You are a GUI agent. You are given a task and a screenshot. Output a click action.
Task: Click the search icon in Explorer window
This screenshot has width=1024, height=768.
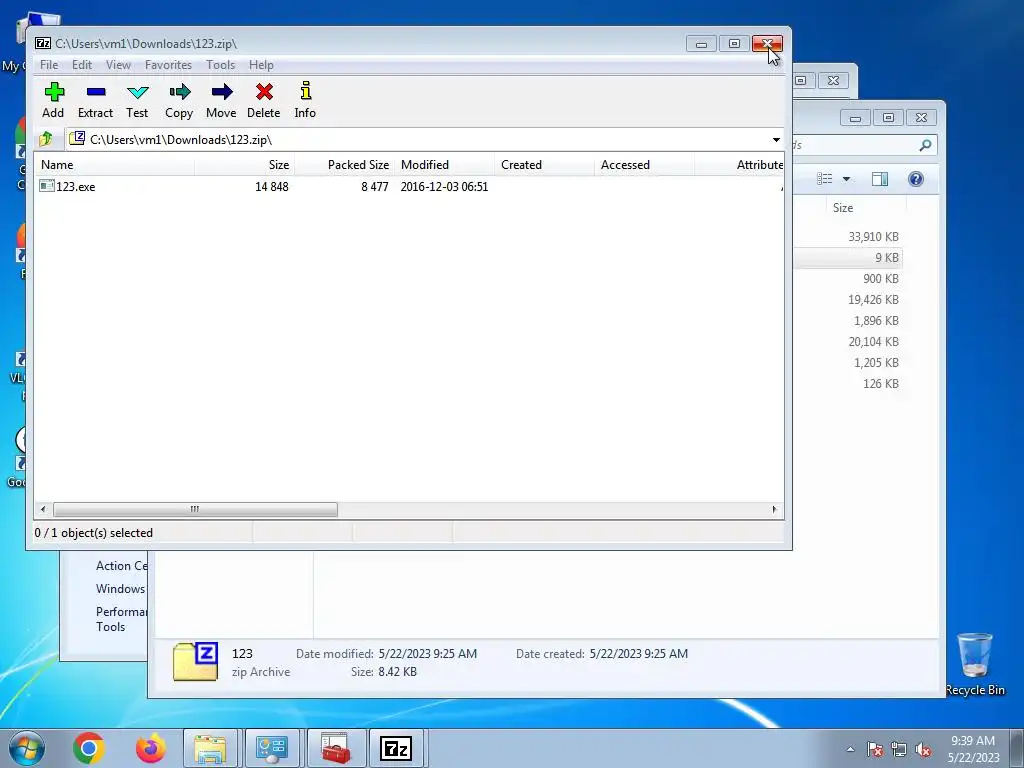tap(925, 145)
